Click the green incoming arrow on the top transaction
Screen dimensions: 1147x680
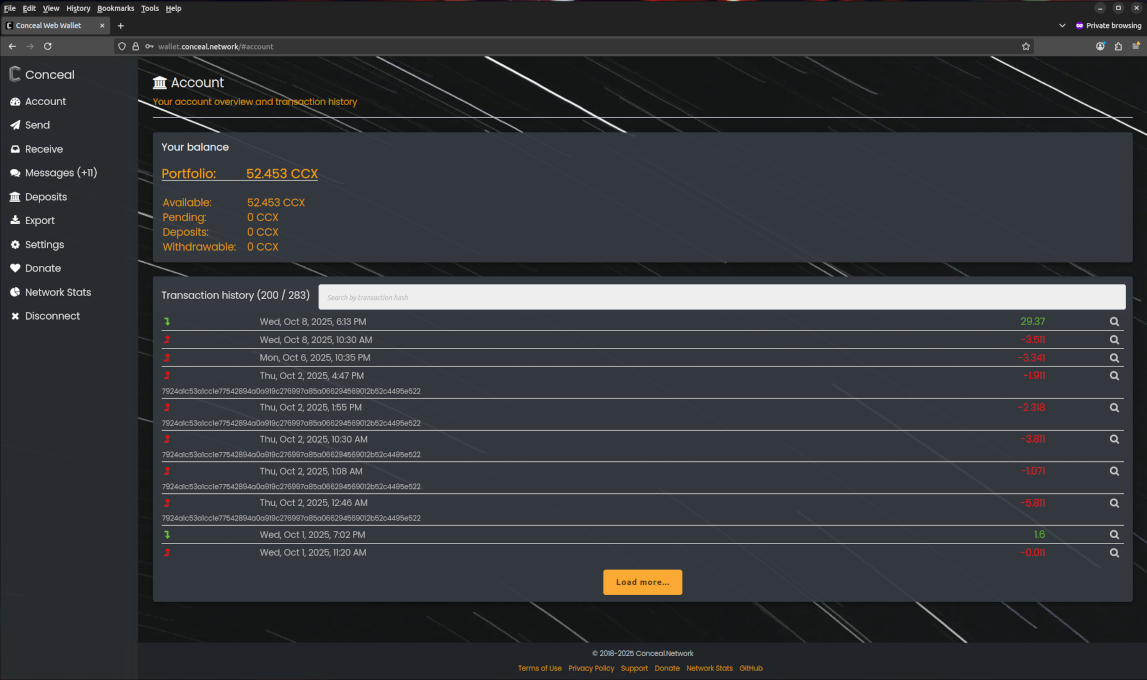click(166, 321)
